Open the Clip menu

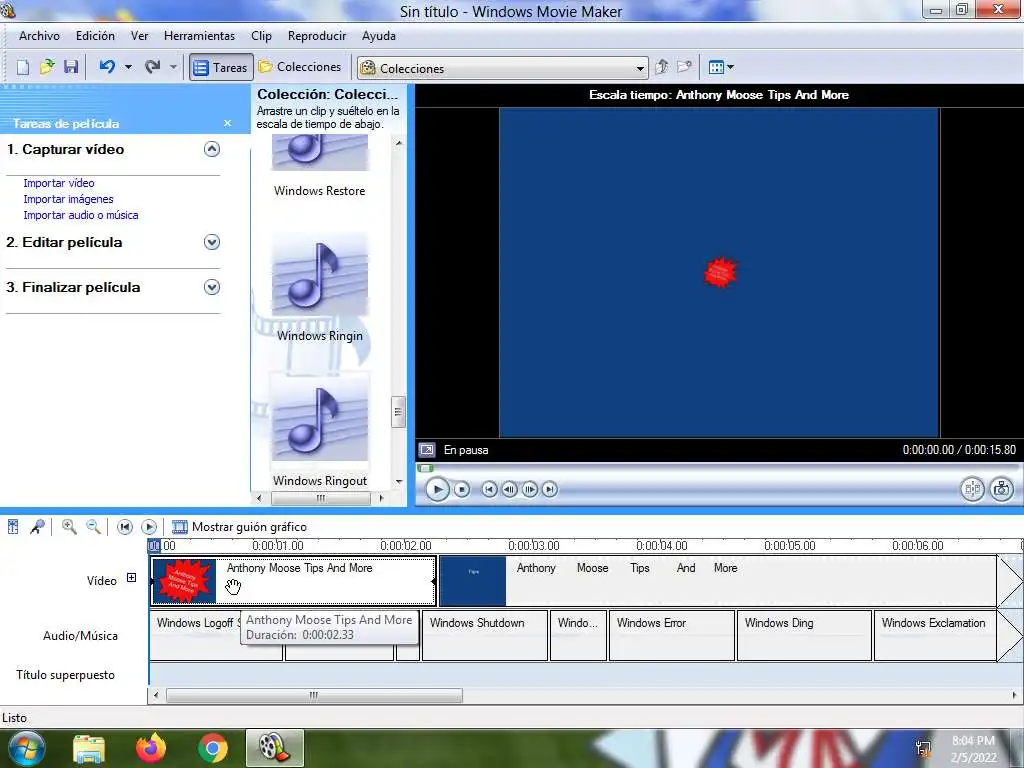(261, 36)
